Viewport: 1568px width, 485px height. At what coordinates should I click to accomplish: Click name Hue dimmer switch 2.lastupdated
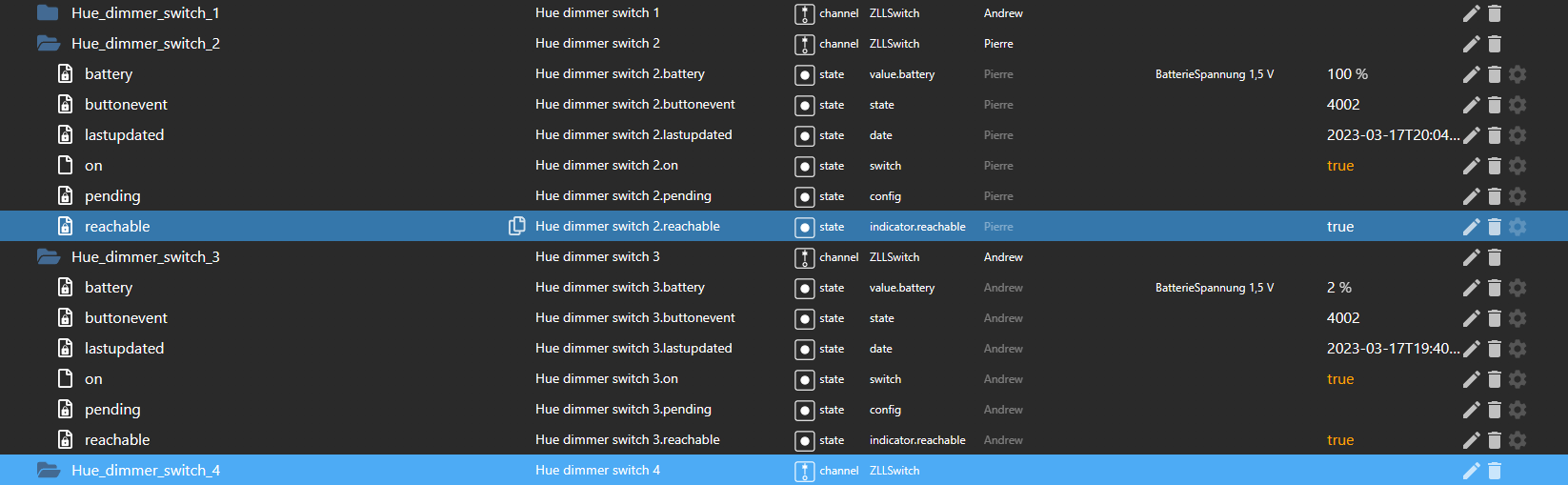(x=633, y=135)
